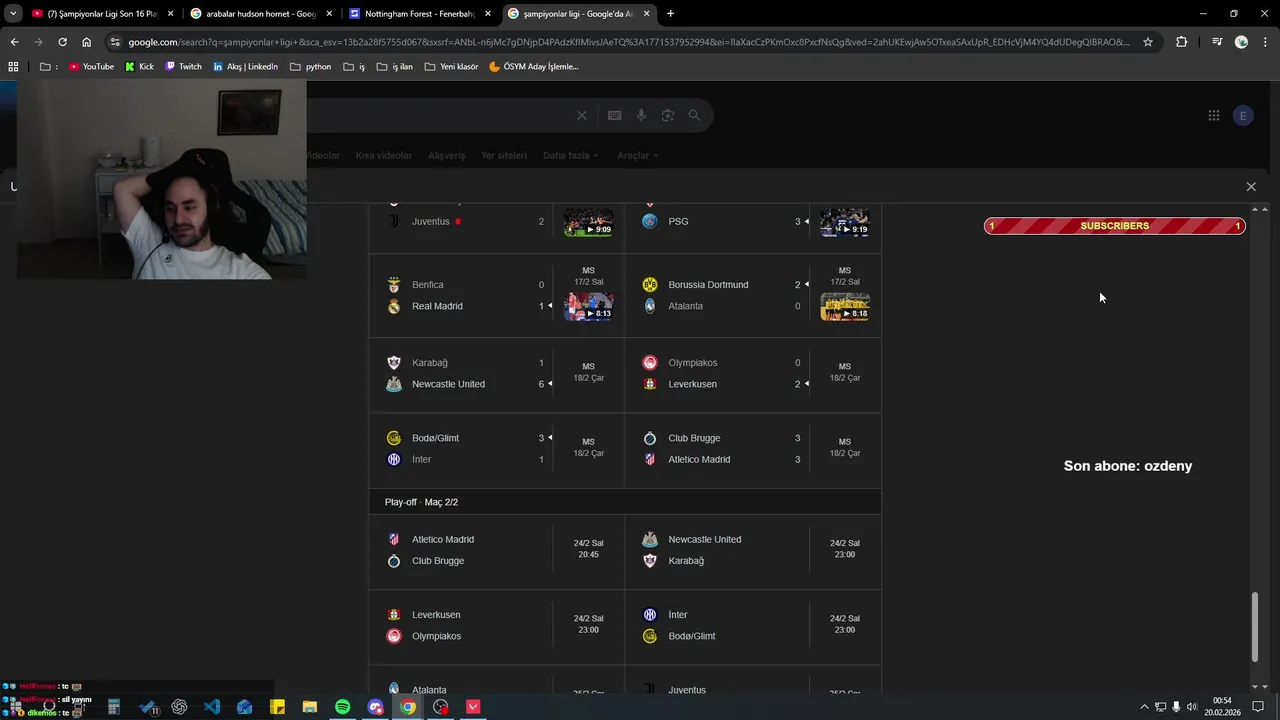Search by image with the lens icon
Image resolution: width=1280 pixels, height=720 pixels.
click(x=667, y=115)
